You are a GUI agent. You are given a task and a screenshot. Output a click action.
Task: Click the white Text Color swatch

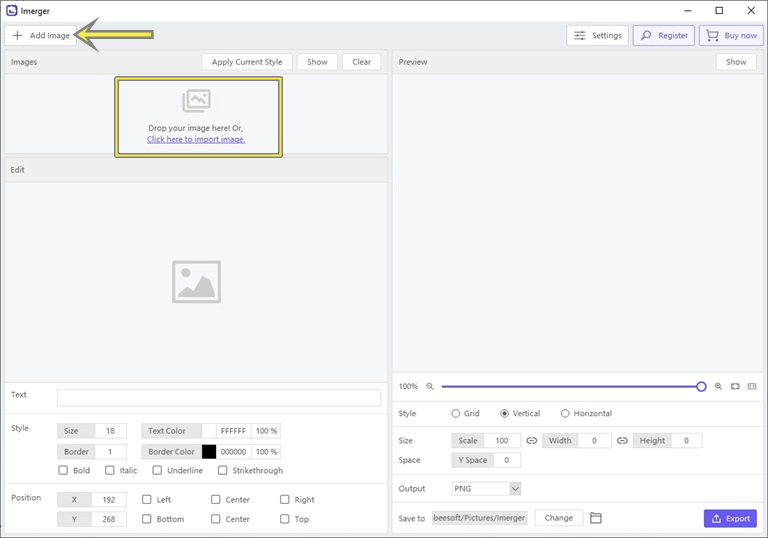pos(209,431)
